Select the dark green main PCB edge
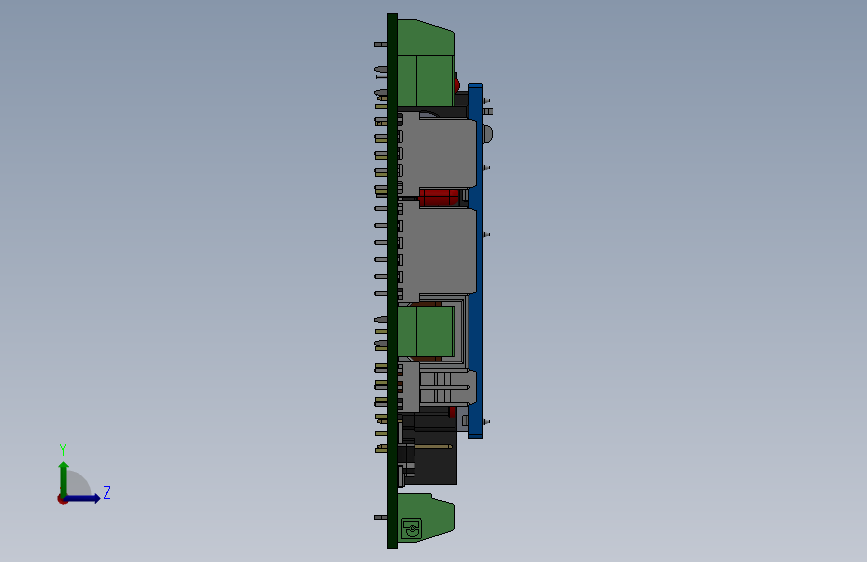 (392, 281)
